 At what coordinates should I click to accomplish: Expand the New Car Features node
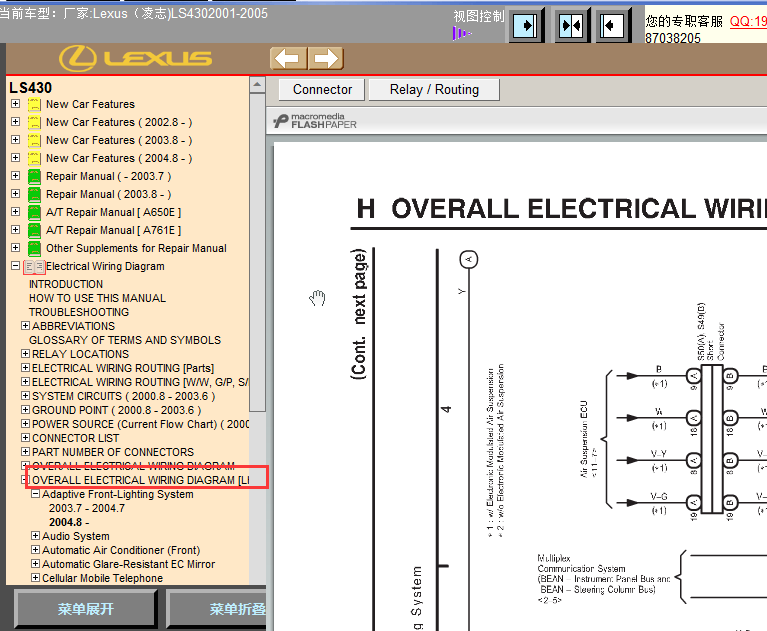tap(16, 104)
